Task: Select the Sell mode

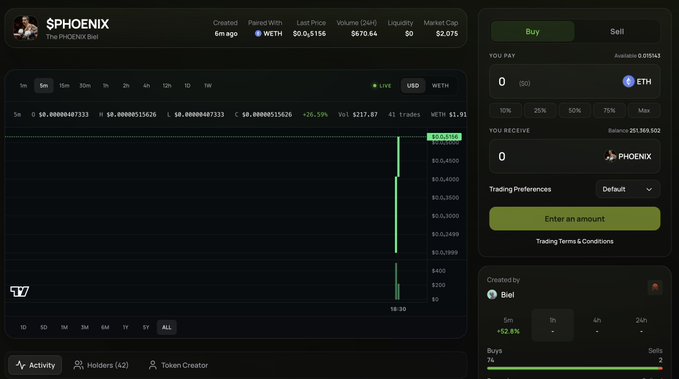Action: (x=617, y=32)
